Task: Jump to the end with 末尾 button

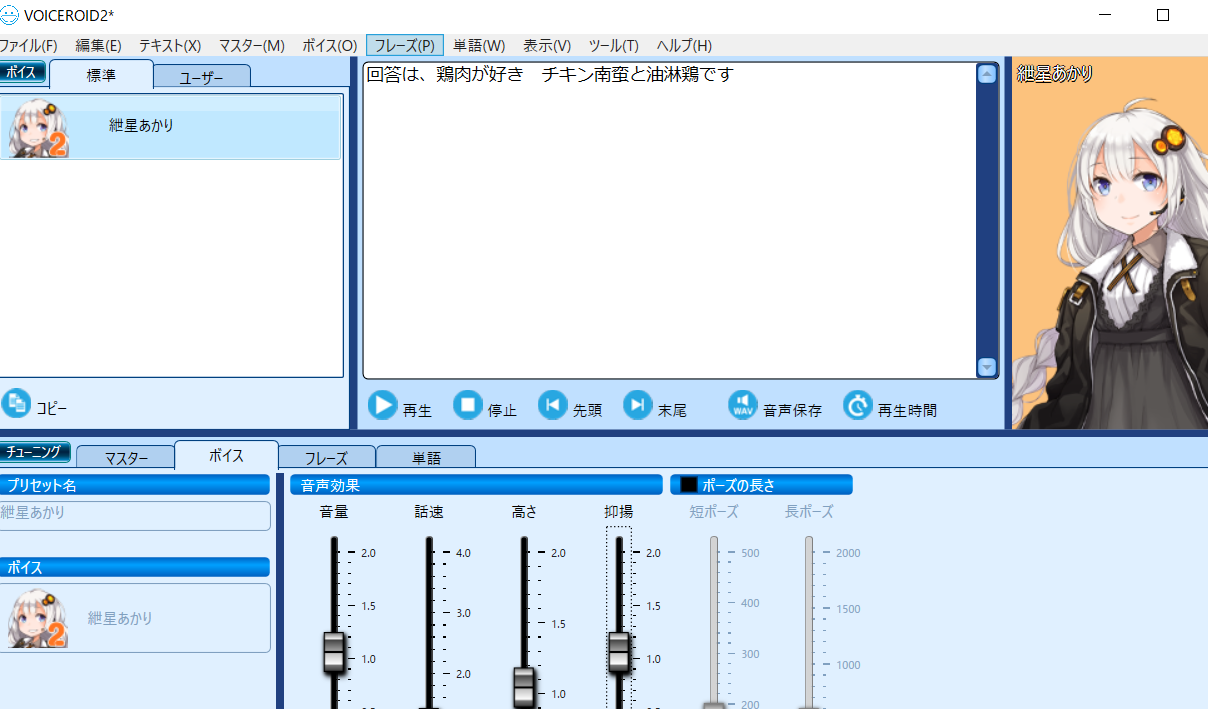Action: coord(638,405)
